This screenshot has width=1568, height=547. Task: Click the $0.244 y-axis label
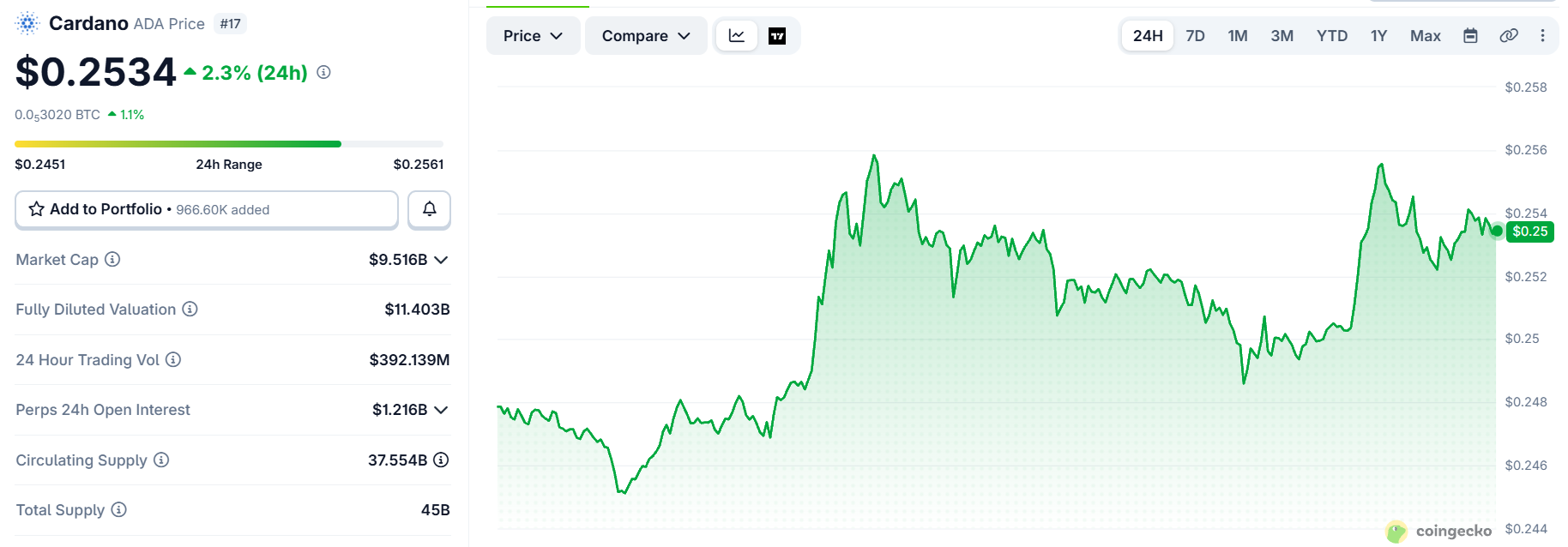point(1526,529)
